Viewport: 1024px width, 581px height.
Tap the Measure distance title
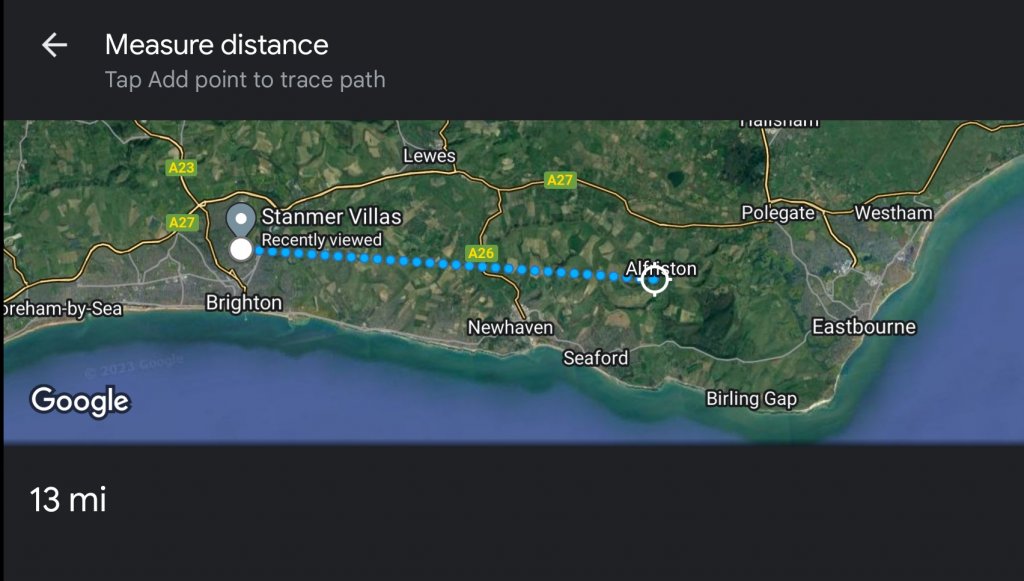[x=217, y=45]
